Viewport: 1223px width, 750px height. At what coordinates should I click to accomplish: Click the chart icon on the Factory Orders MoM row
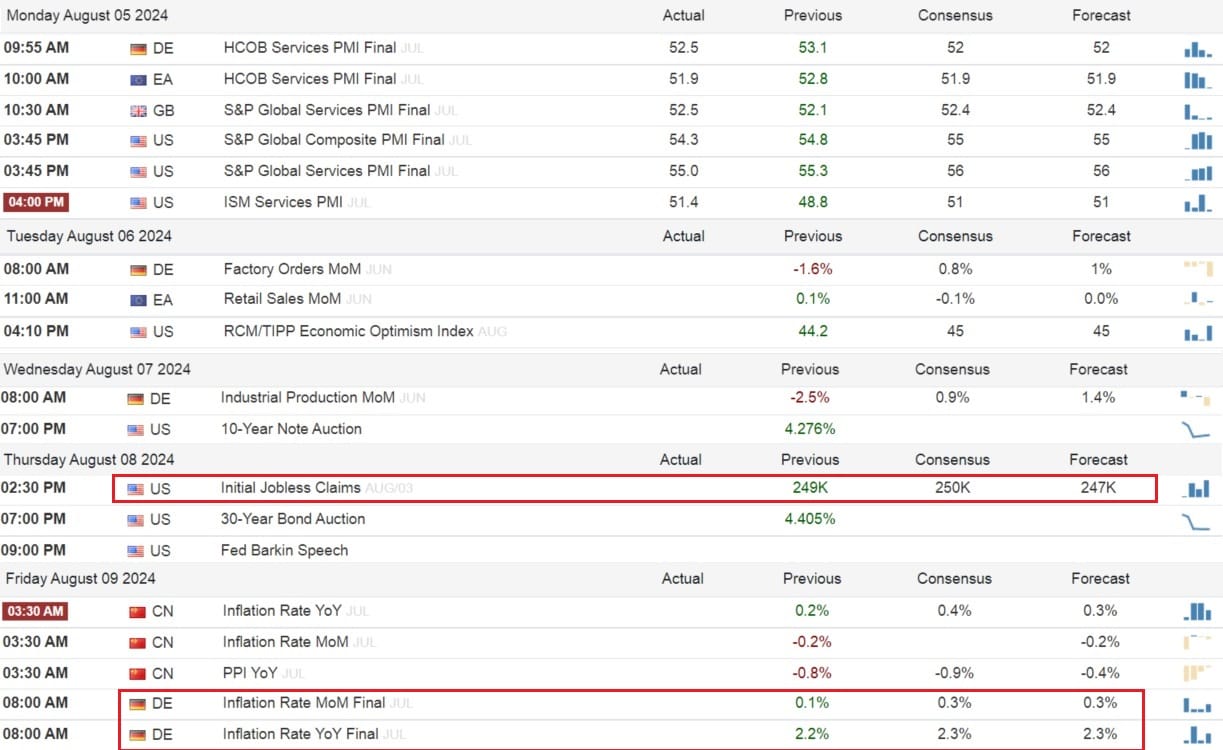[1197, 269]
